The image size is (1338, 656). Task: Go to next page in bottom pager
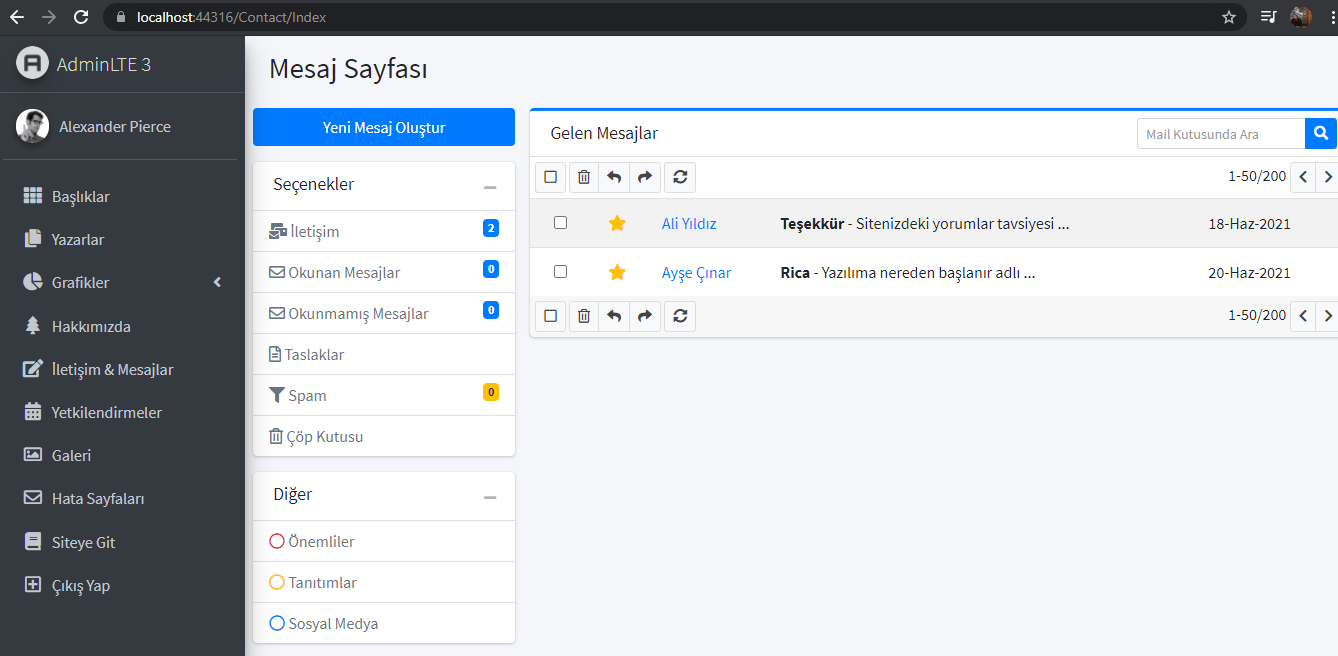click(x=1327, y=316)
